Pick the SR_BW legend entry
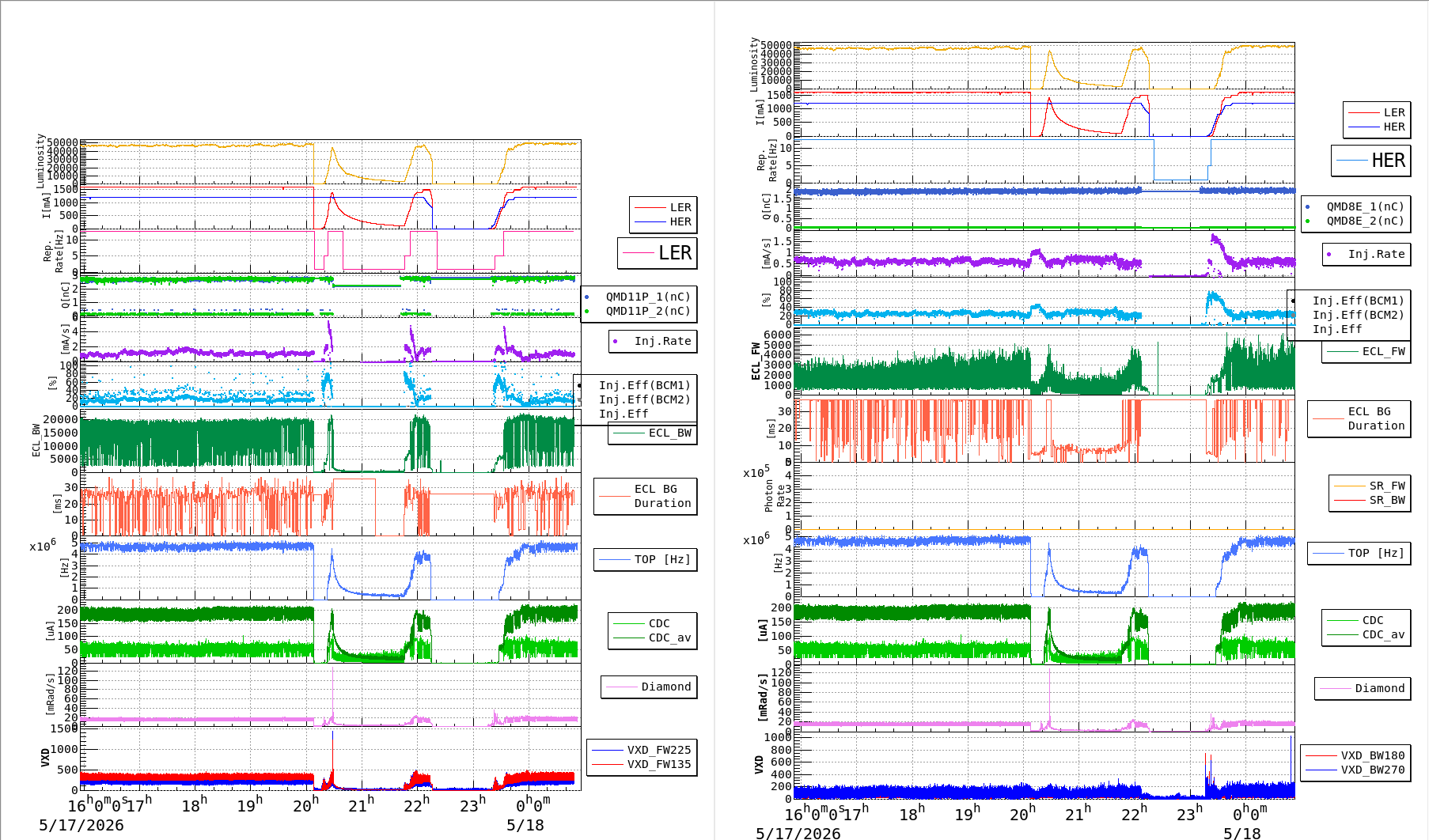The width and height of the screenshot is (1429, 840). [x=1387, y=500]
